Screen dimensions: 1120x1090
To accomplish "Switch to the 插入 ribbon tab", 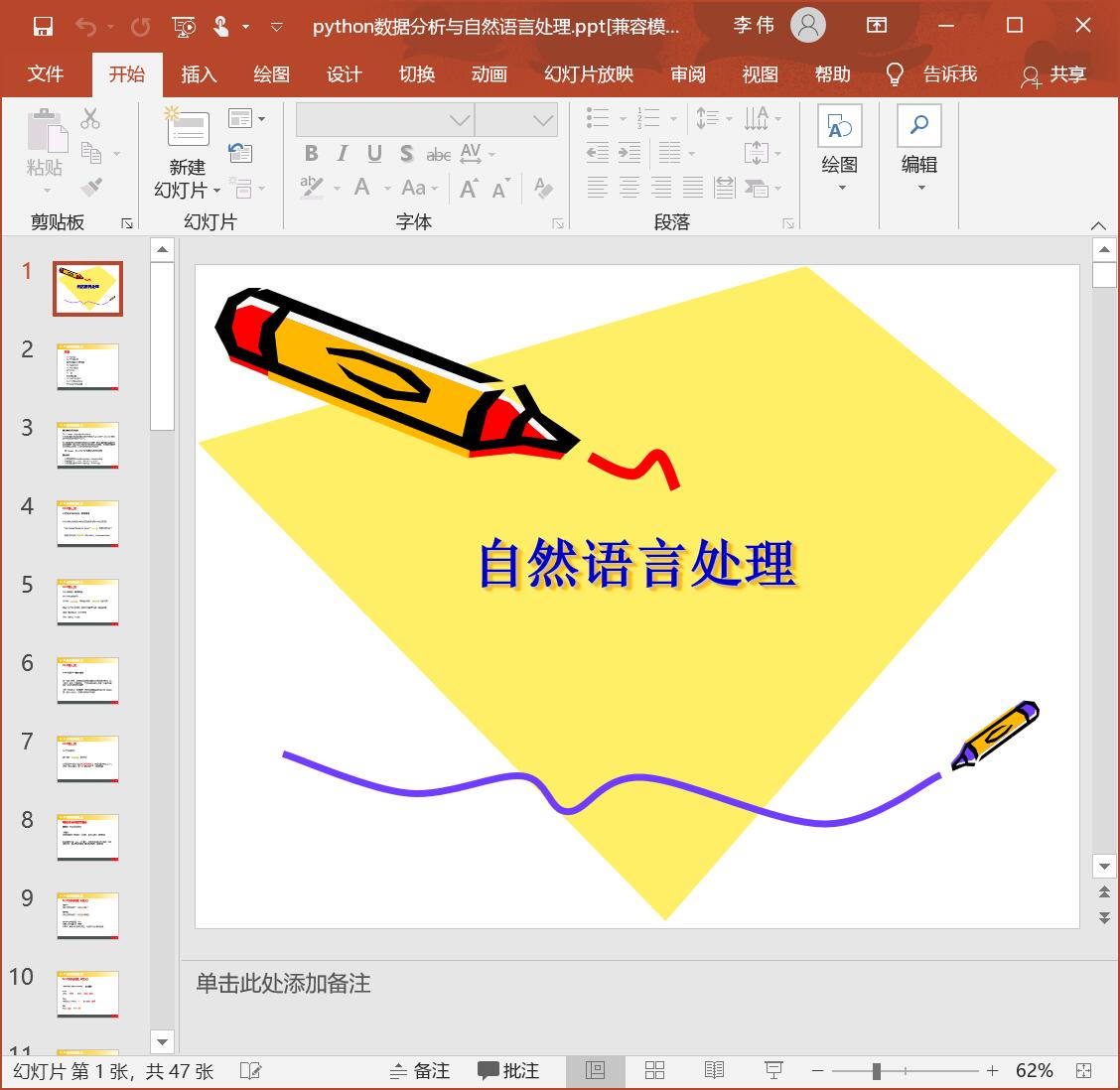I will pos(199,74).
